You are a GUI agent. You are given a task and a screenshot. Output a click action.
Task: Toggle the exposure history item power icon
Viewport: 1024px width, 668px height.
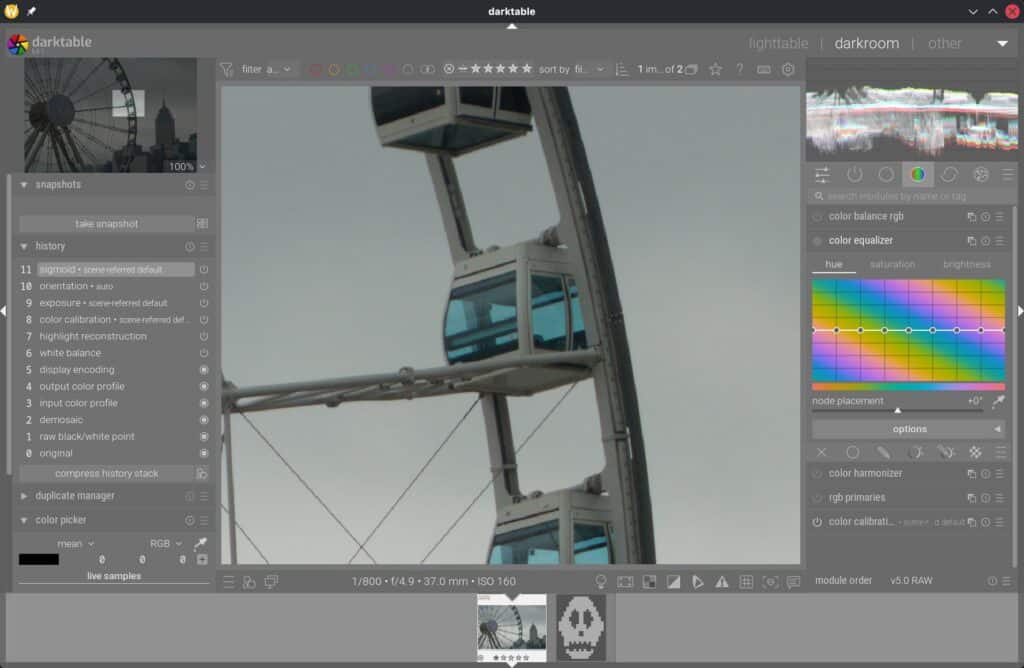[x=204, y=303]
